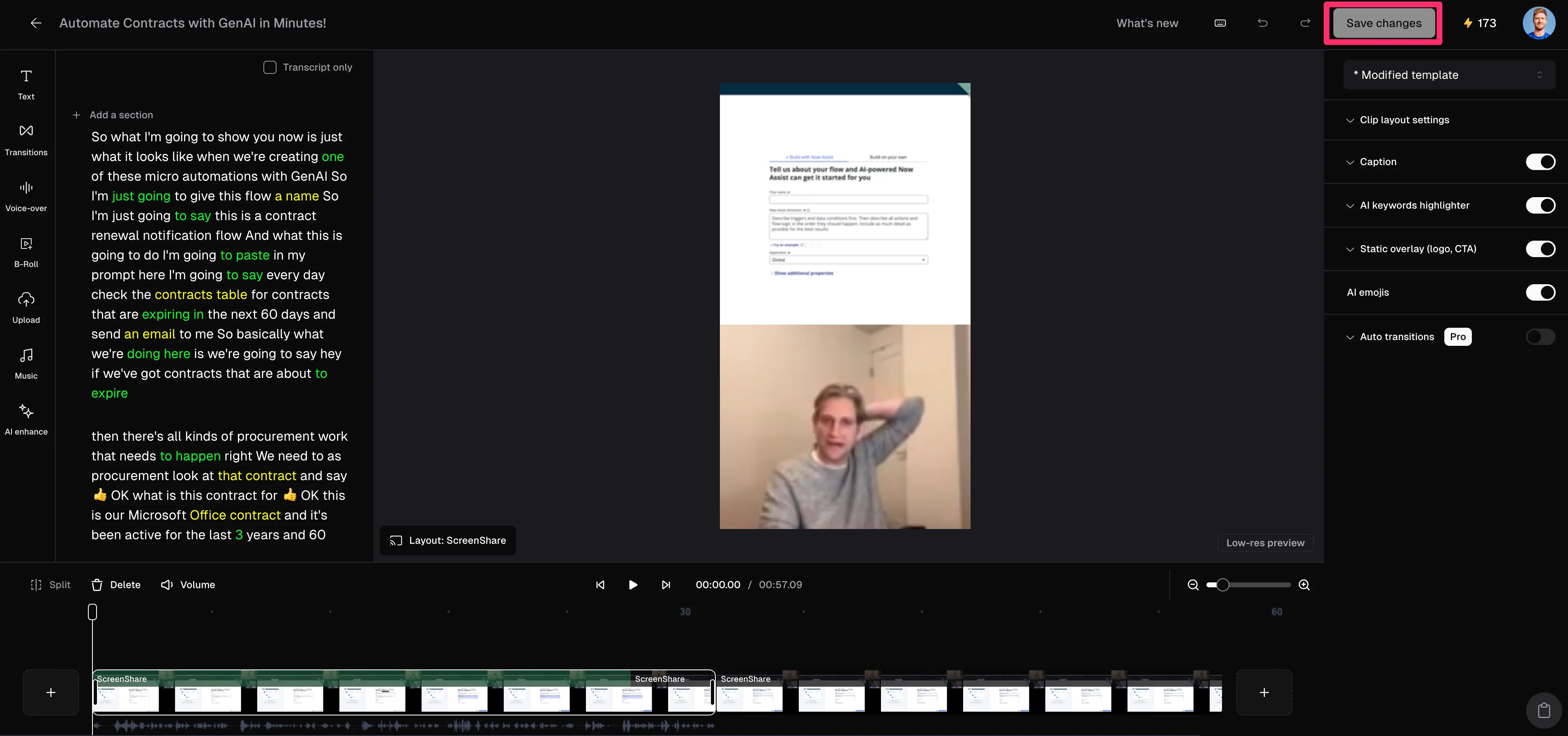Open keyboard shortcuts icon
The image size is (1568, 736).
(x=1220, y=23)
